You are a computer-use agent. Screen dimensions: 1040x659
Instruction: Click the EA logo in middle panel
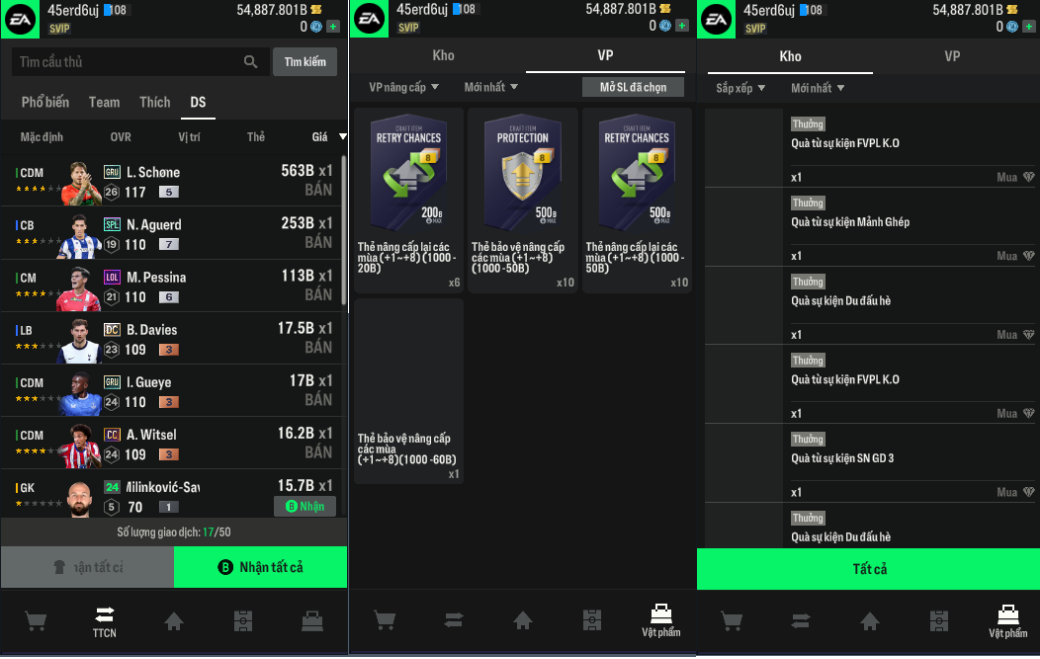[369, 19]
